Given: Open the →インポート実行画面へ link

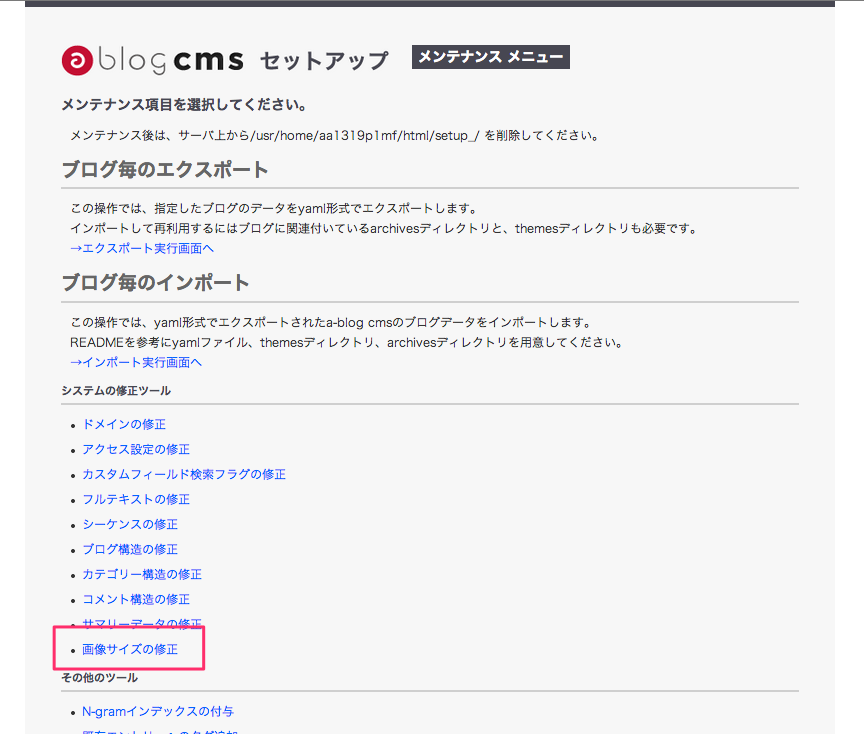Looking at the screenshot, I should [136, 363].
